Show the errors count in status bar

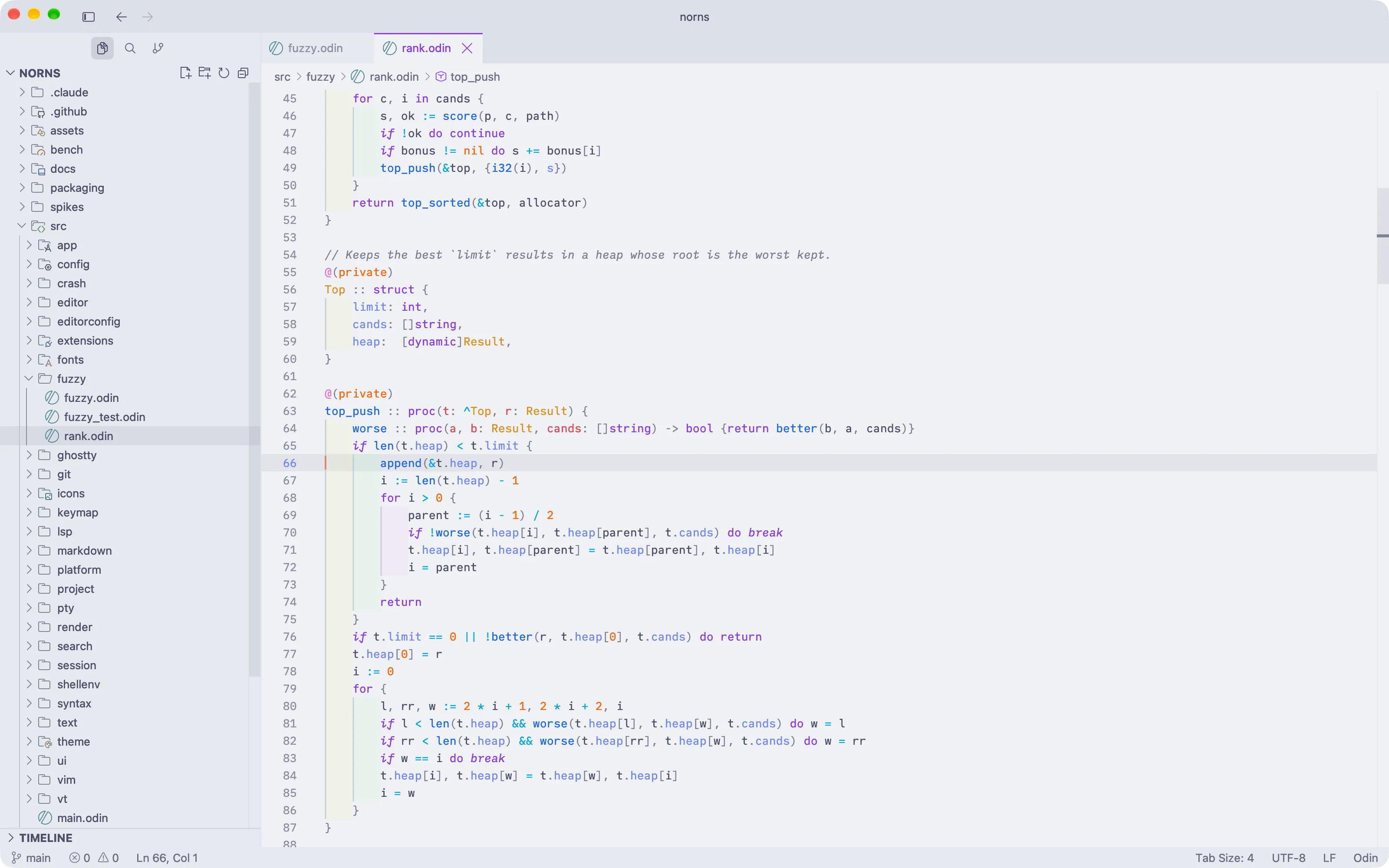[80, 858]
